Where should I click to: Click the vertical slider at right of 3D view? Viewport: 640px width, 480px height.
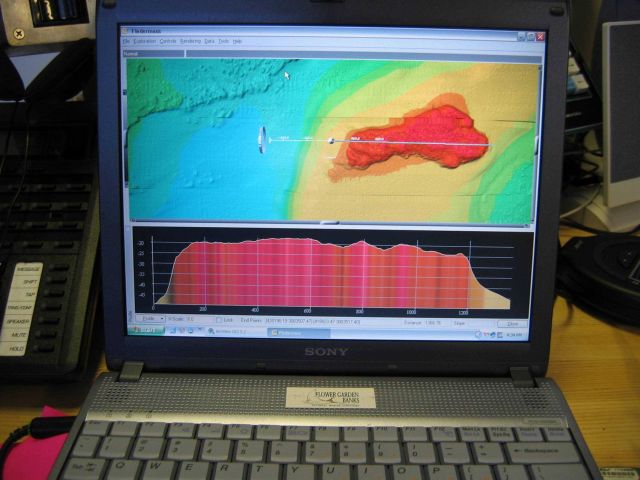(x=537, y=145)
